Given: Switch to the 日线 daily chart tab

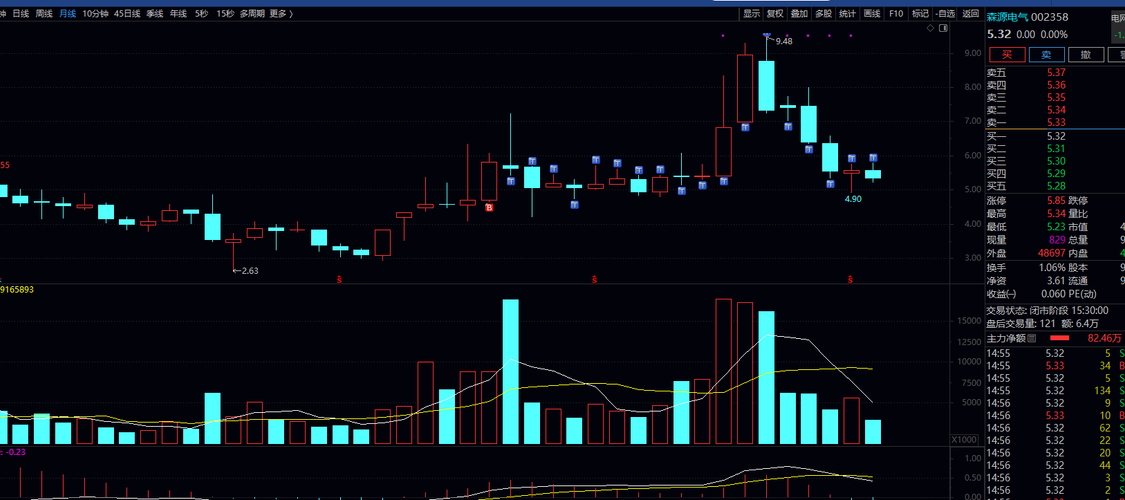Looking at the screenshot, I should (x=21, y=13).
